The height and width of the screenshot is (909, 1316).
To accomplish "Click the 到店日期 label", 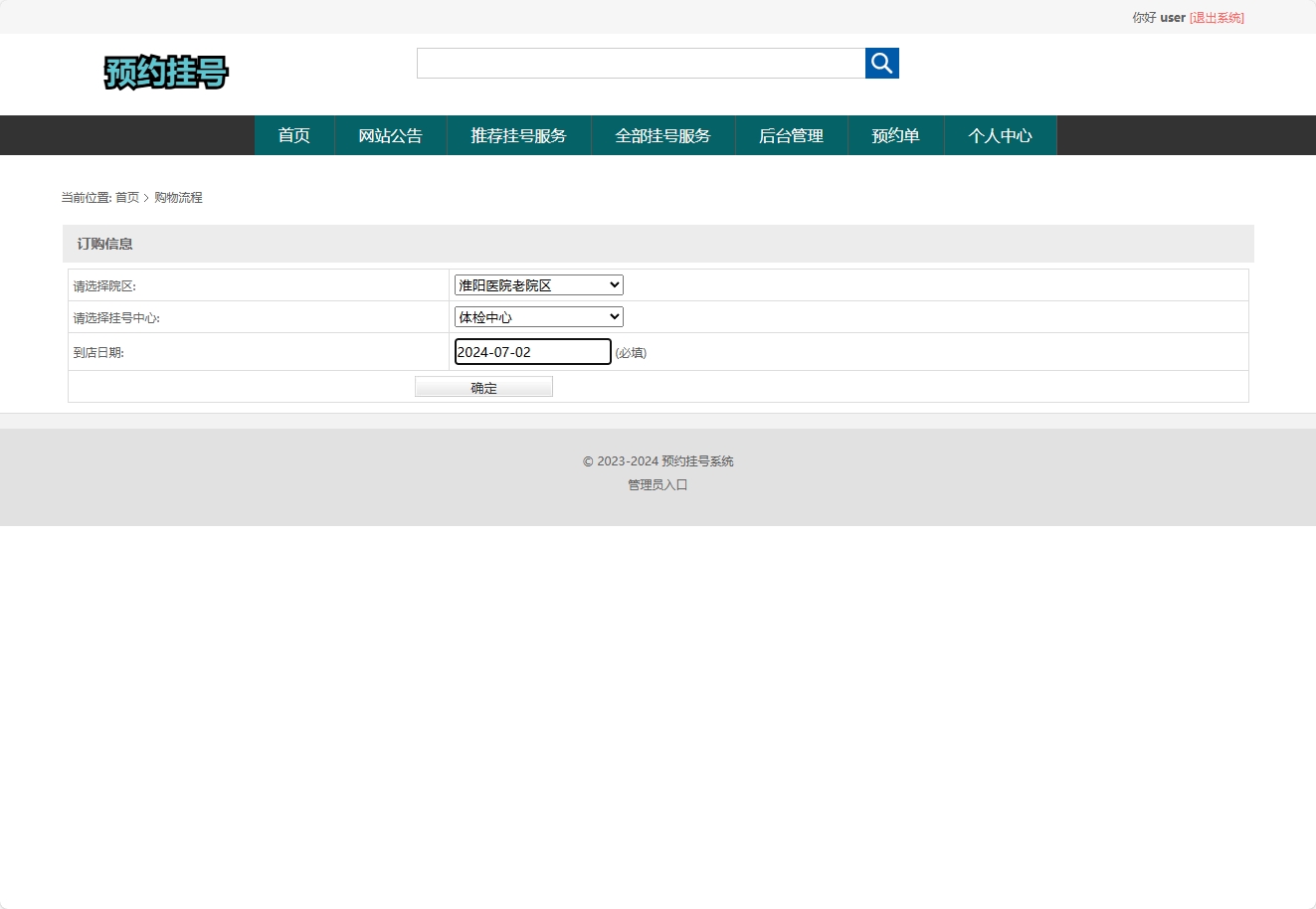I will 98,353.
